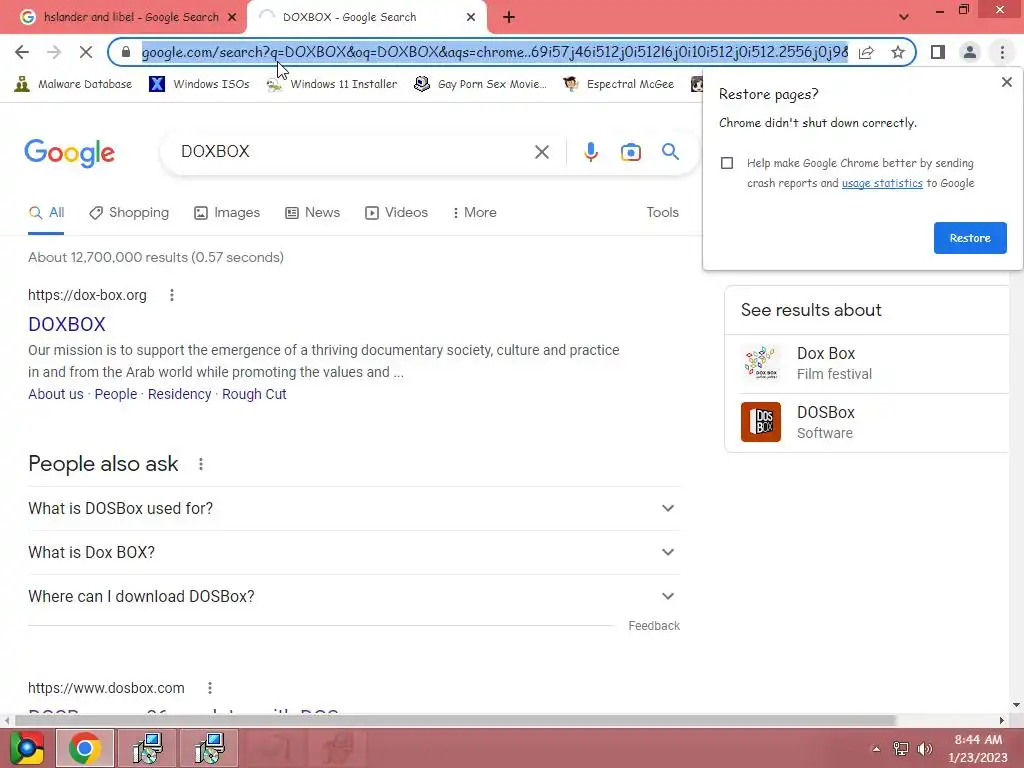Open Chrome three-dot menu
Screen dimensions: 1024x768
coord(1002,52)
